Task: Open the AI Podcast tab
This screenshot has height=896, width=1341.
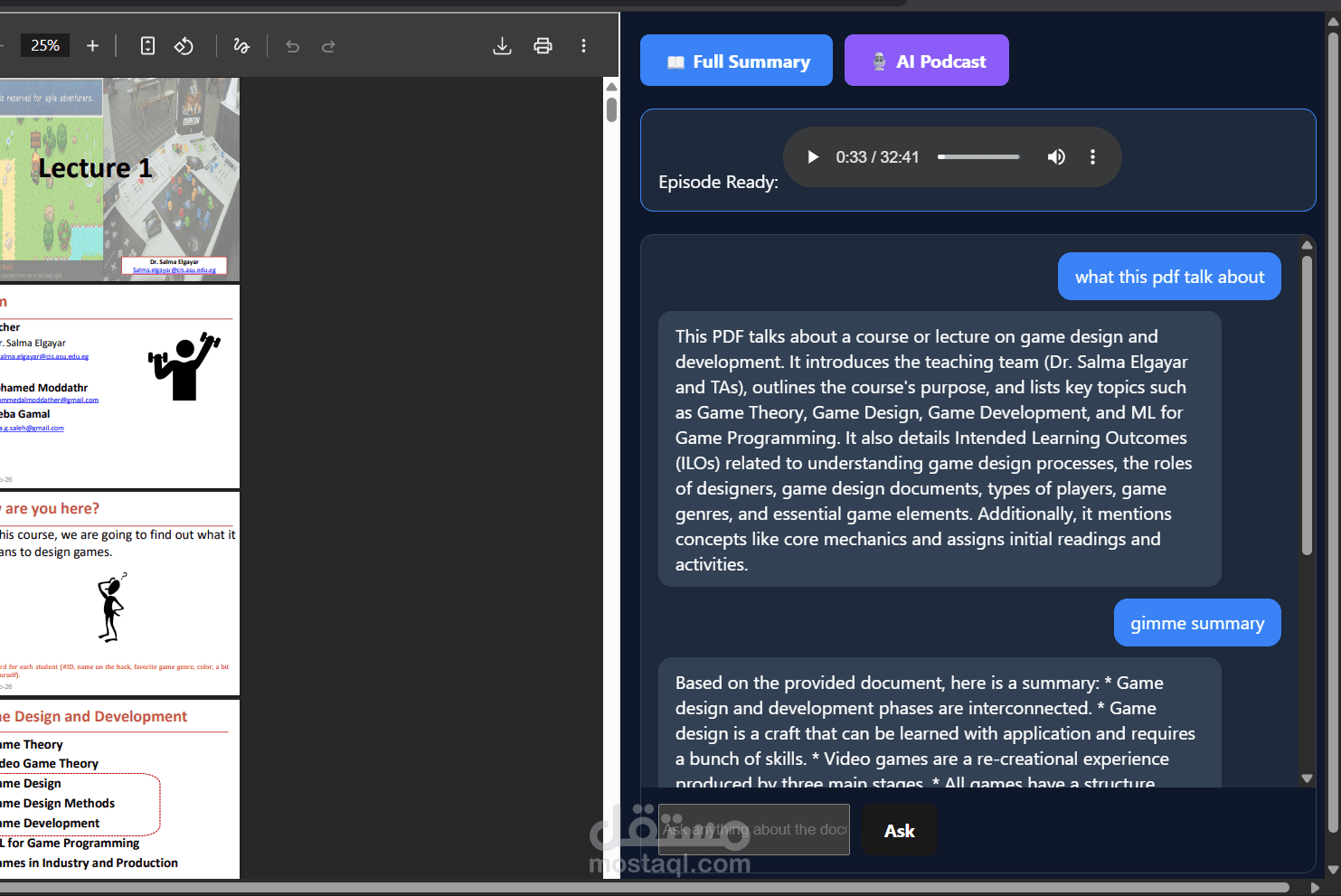Action: coord(926,60)
